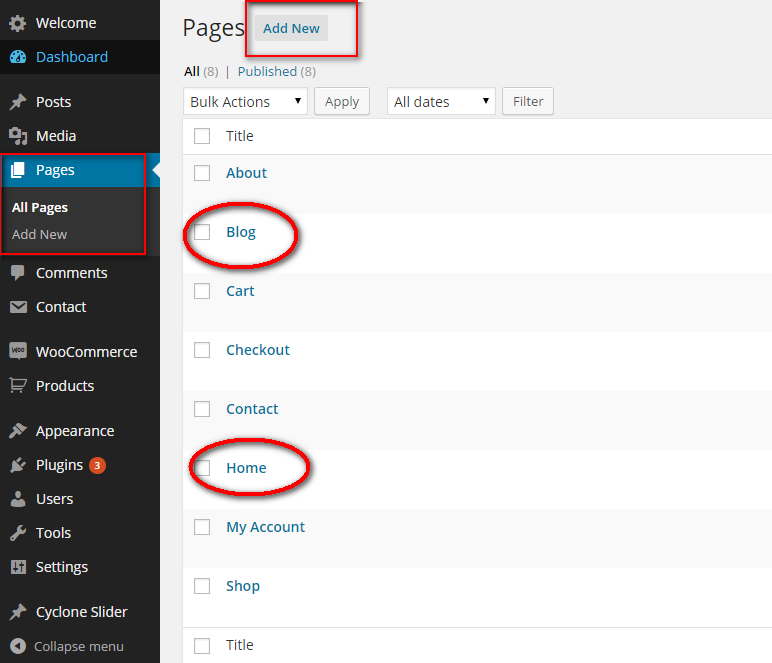Open the Blog page link
Viewport: 772px width, 663px height.
[x=241, y=232]
